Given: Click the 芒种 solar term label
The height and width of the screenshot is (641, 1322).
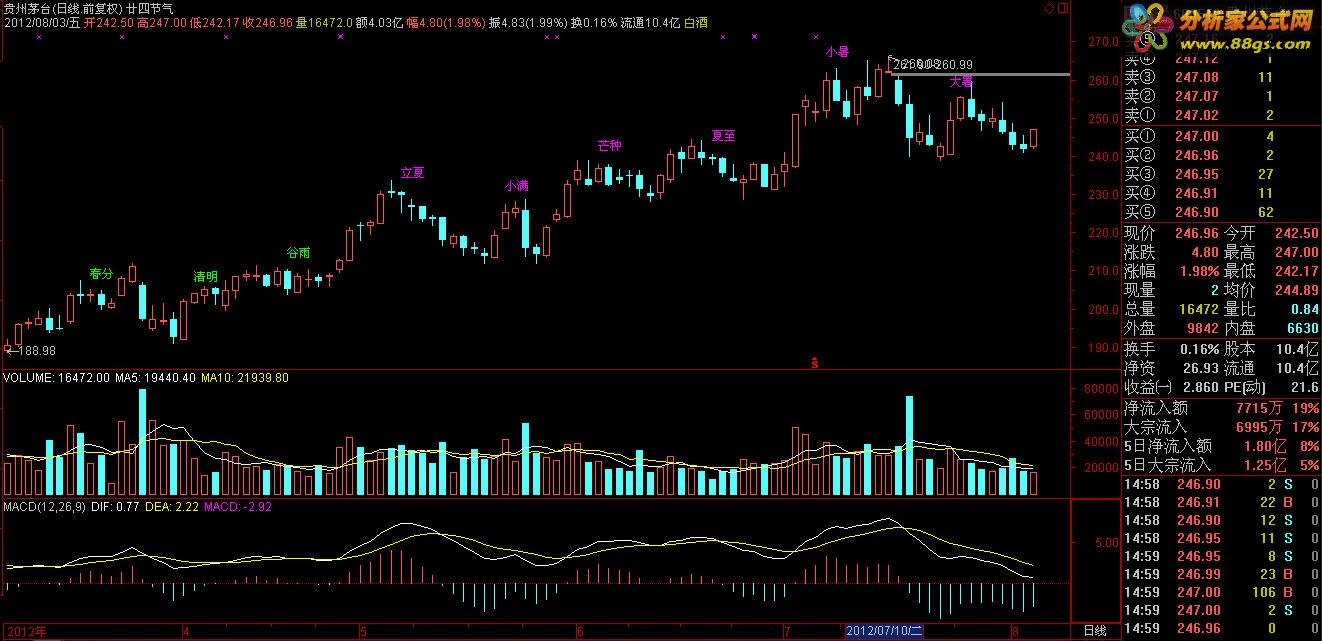Looking at the screenshot, I should tap(609, 145).
